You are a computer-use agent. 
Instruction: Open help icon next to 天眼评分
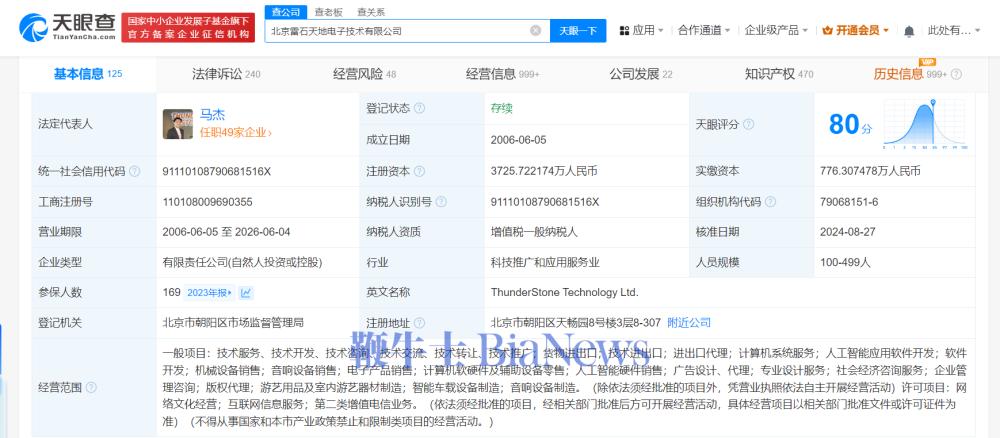pos(748,124)
